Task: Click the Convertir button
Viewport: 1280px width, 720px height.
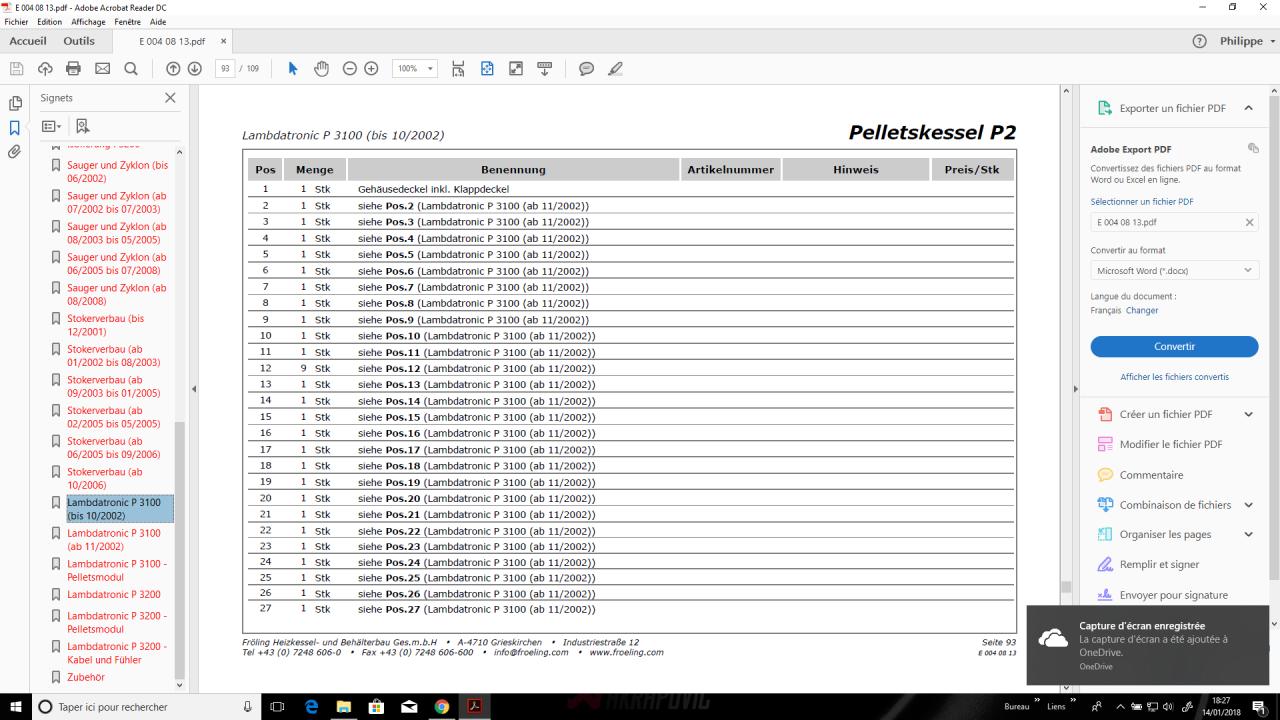Action: coord(1174,347)
